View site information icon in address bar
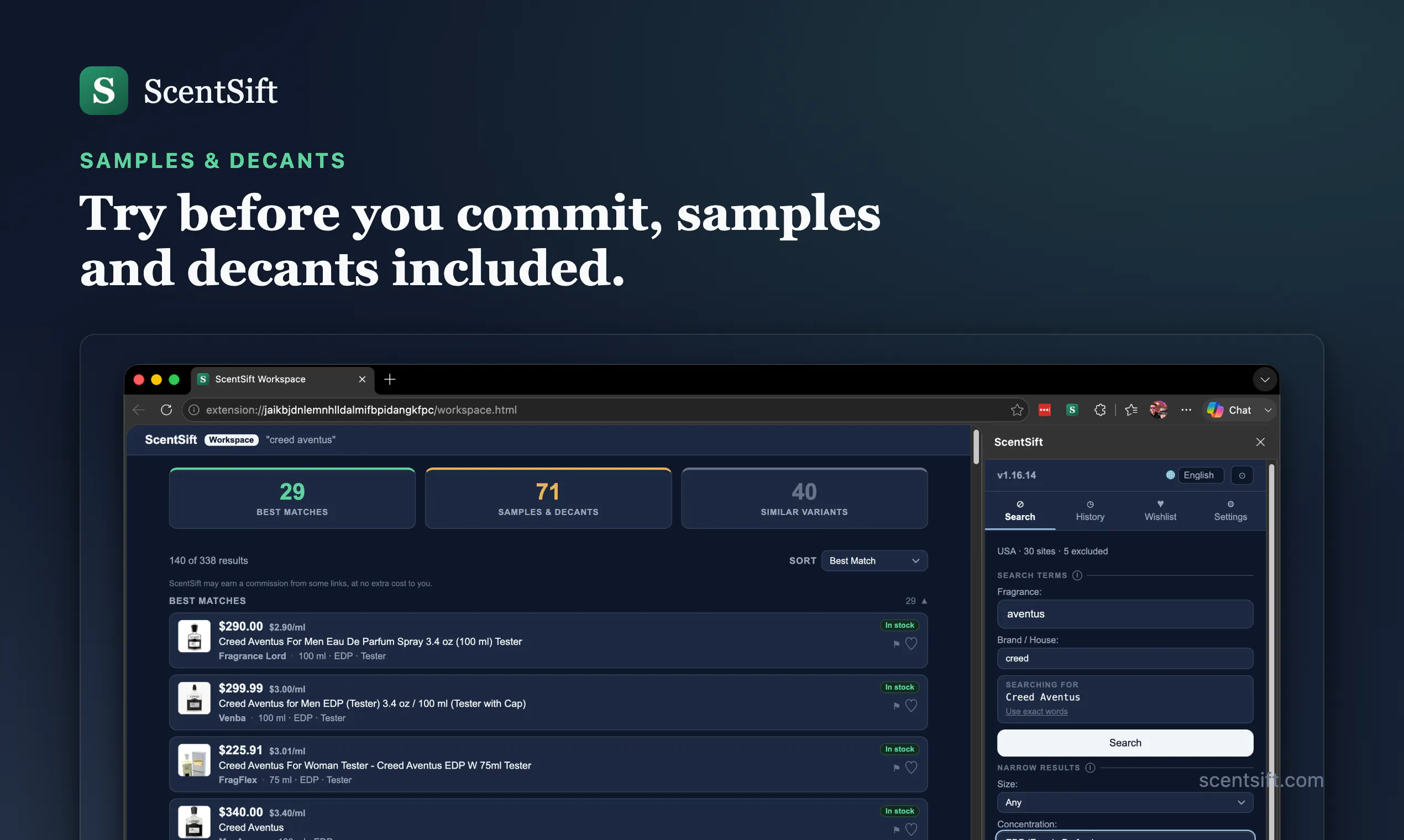Screen dimensions: 1404x840 [x=193, y=410]
